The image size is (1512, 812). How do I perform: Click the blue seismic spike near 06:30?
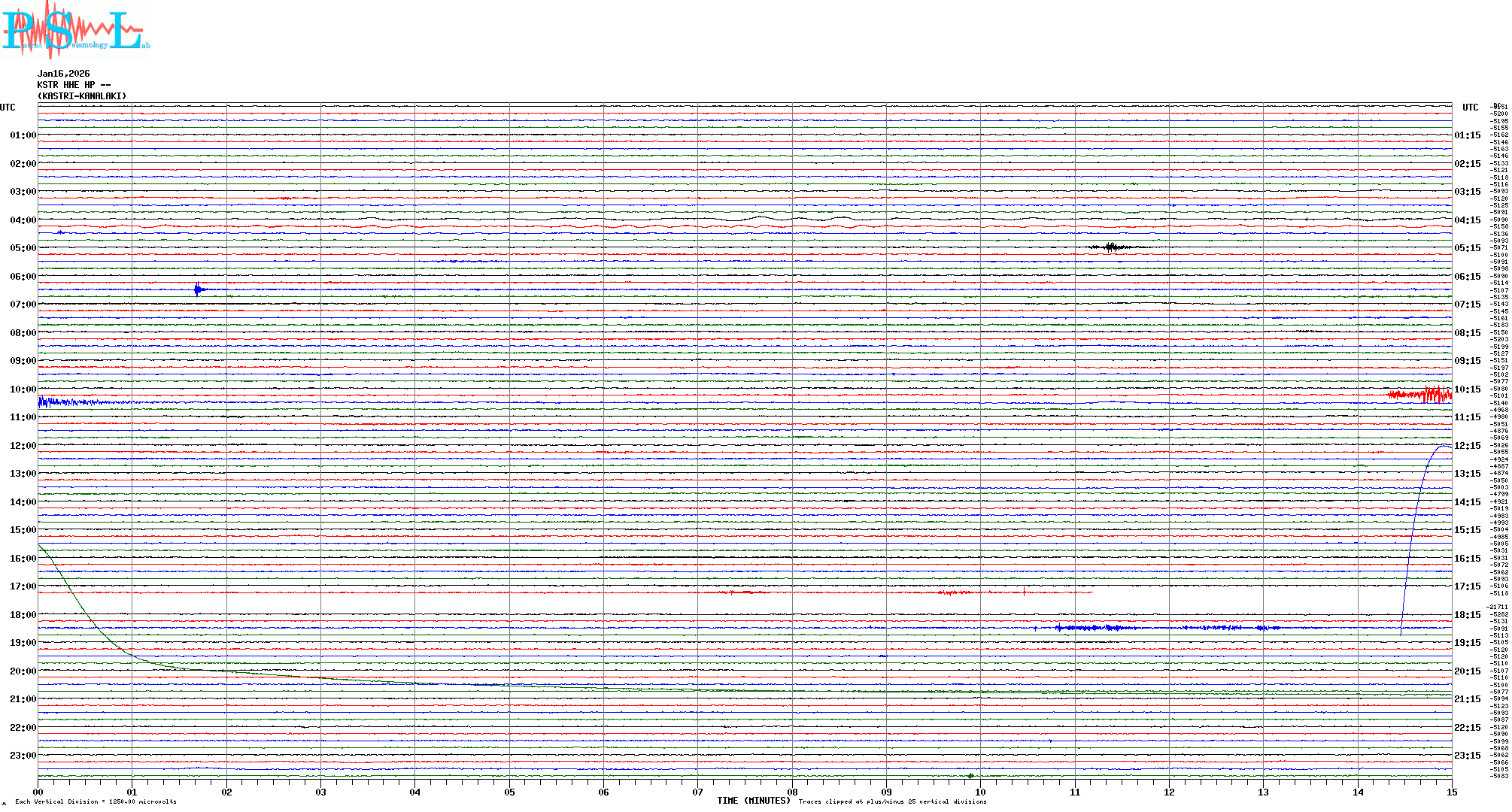tap(198, 289)
